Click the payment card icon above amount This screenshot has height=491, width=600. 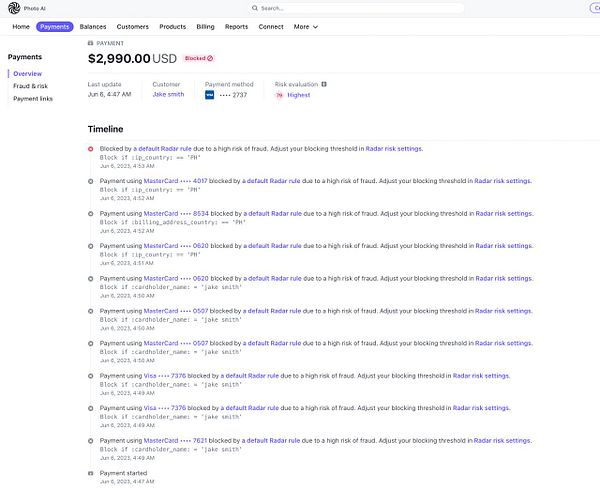coord(91,43)
